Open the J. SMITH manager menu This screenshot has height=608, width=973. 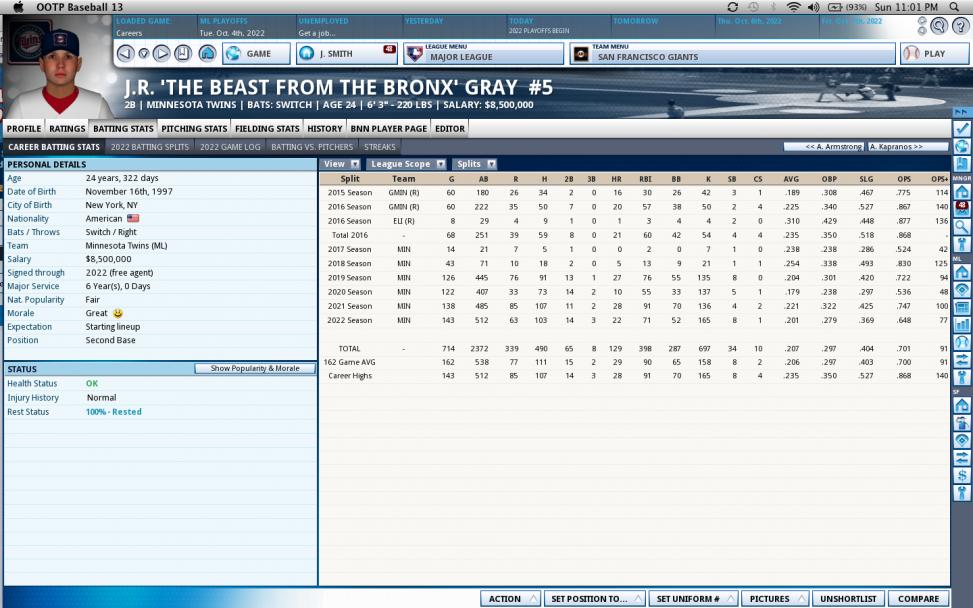(x=346, y=53)
